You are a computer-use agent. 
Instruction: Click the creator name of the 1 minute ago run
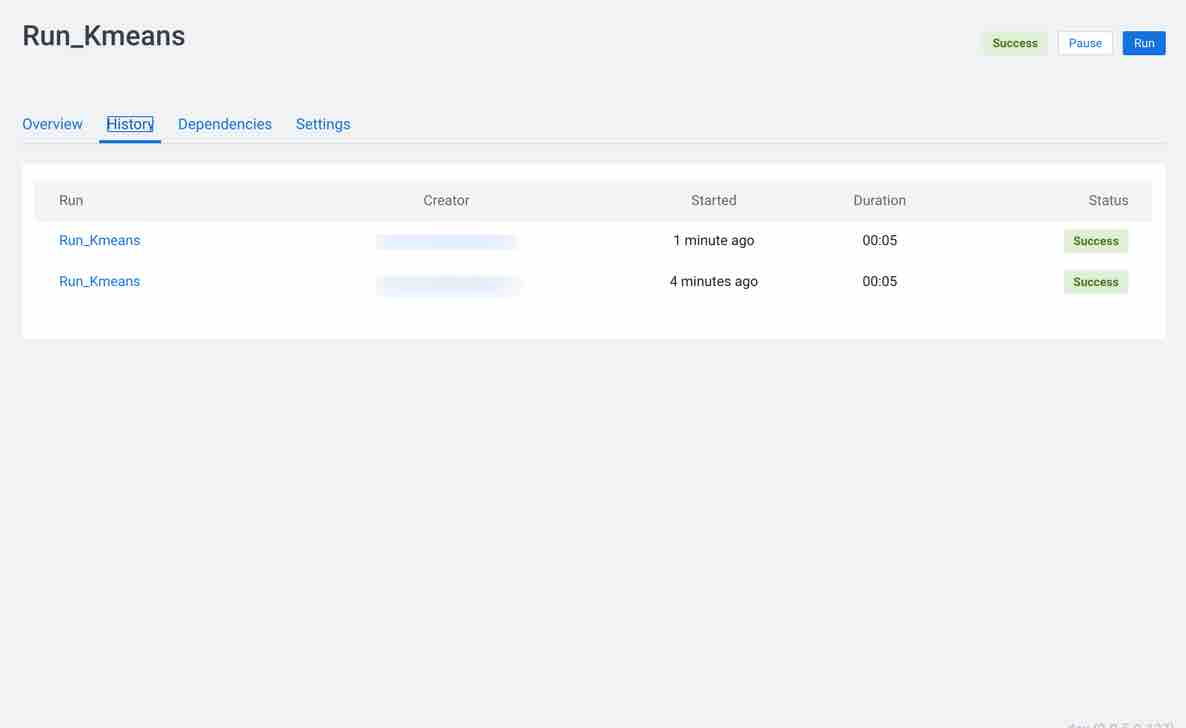click(446, 242)
